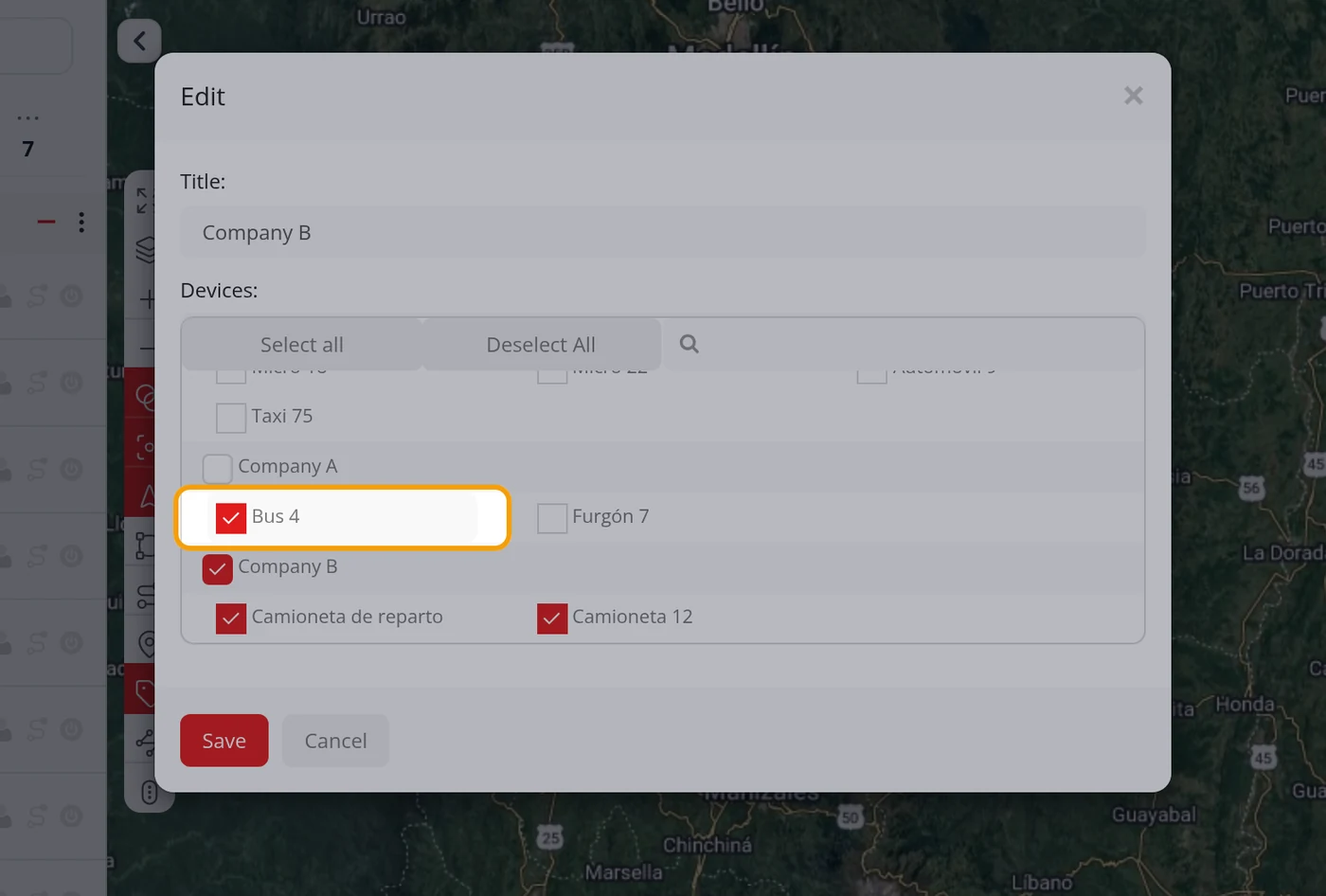Click the Deselect All button
The image size is (1326, 896).
tap(541, 345)
